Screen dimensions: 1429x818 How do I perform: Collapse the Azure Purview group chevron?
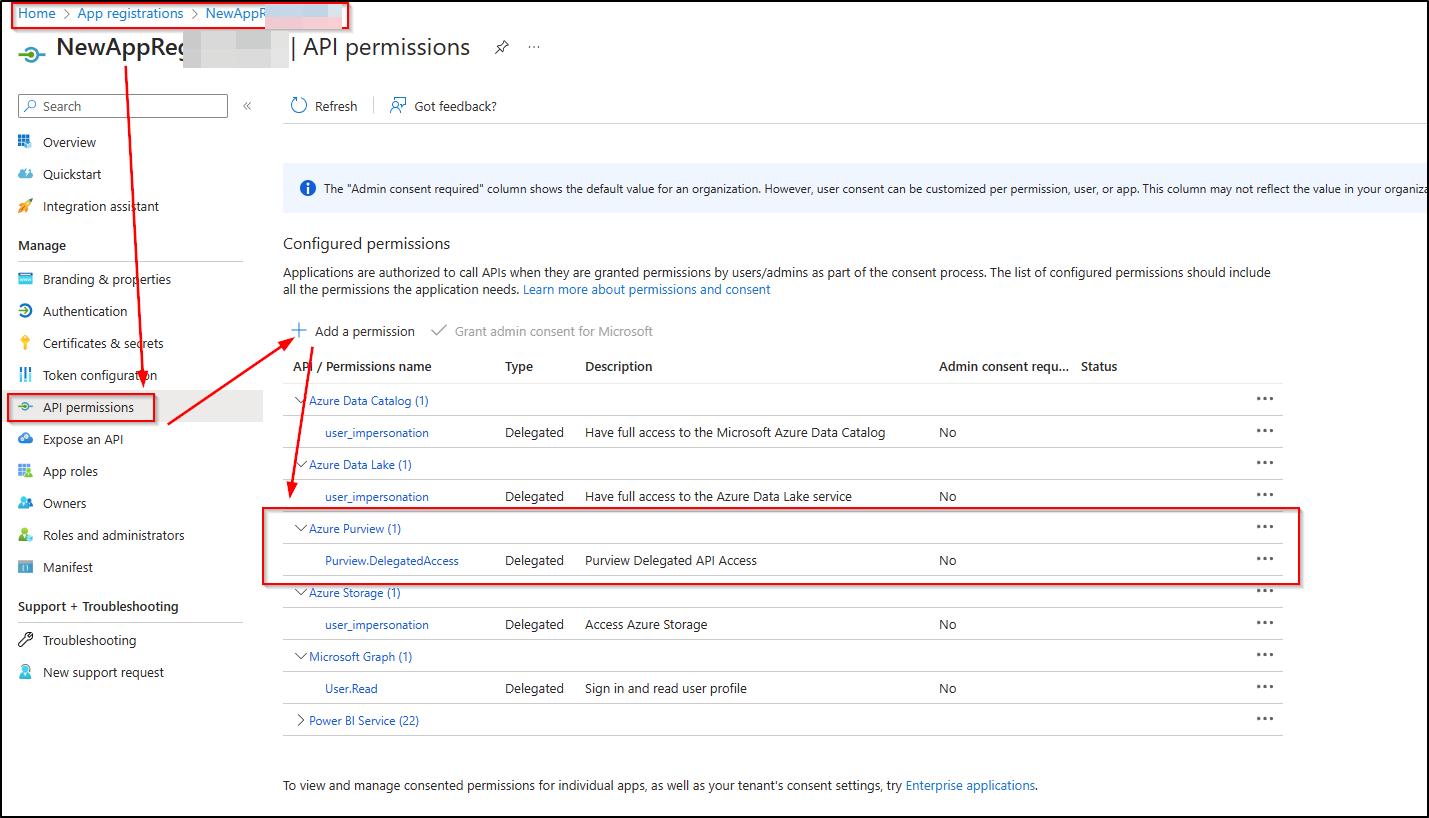click(301, 528)
